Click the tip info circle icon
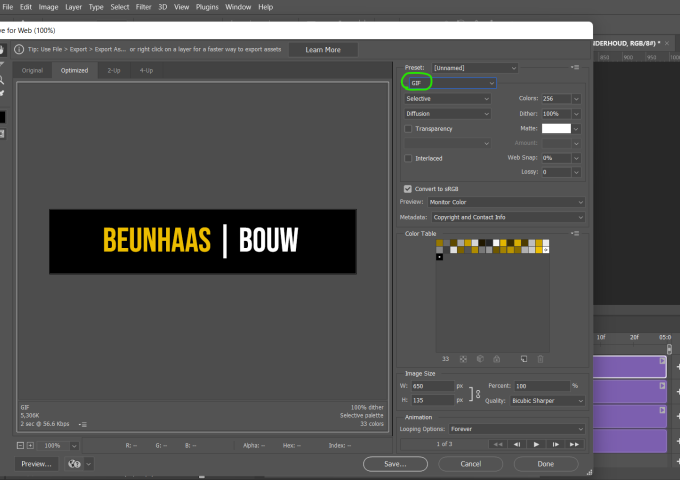The image size is (680, 480). [19, 49]
